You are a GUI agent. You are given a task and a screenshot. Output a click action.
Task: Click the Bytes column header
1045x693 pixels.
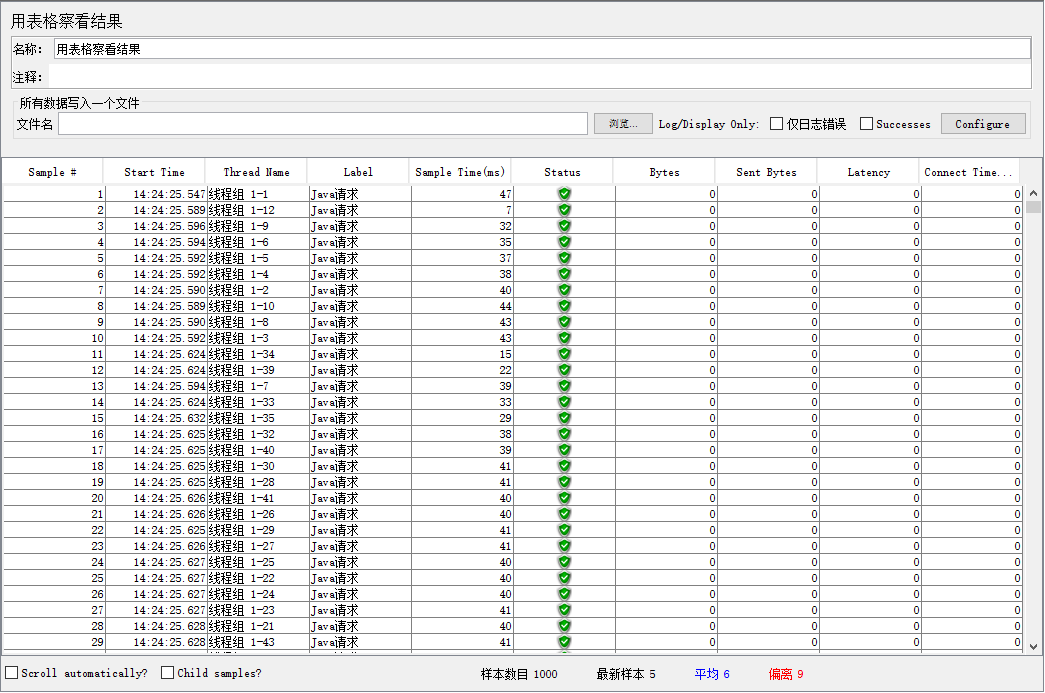coord(664,172)
